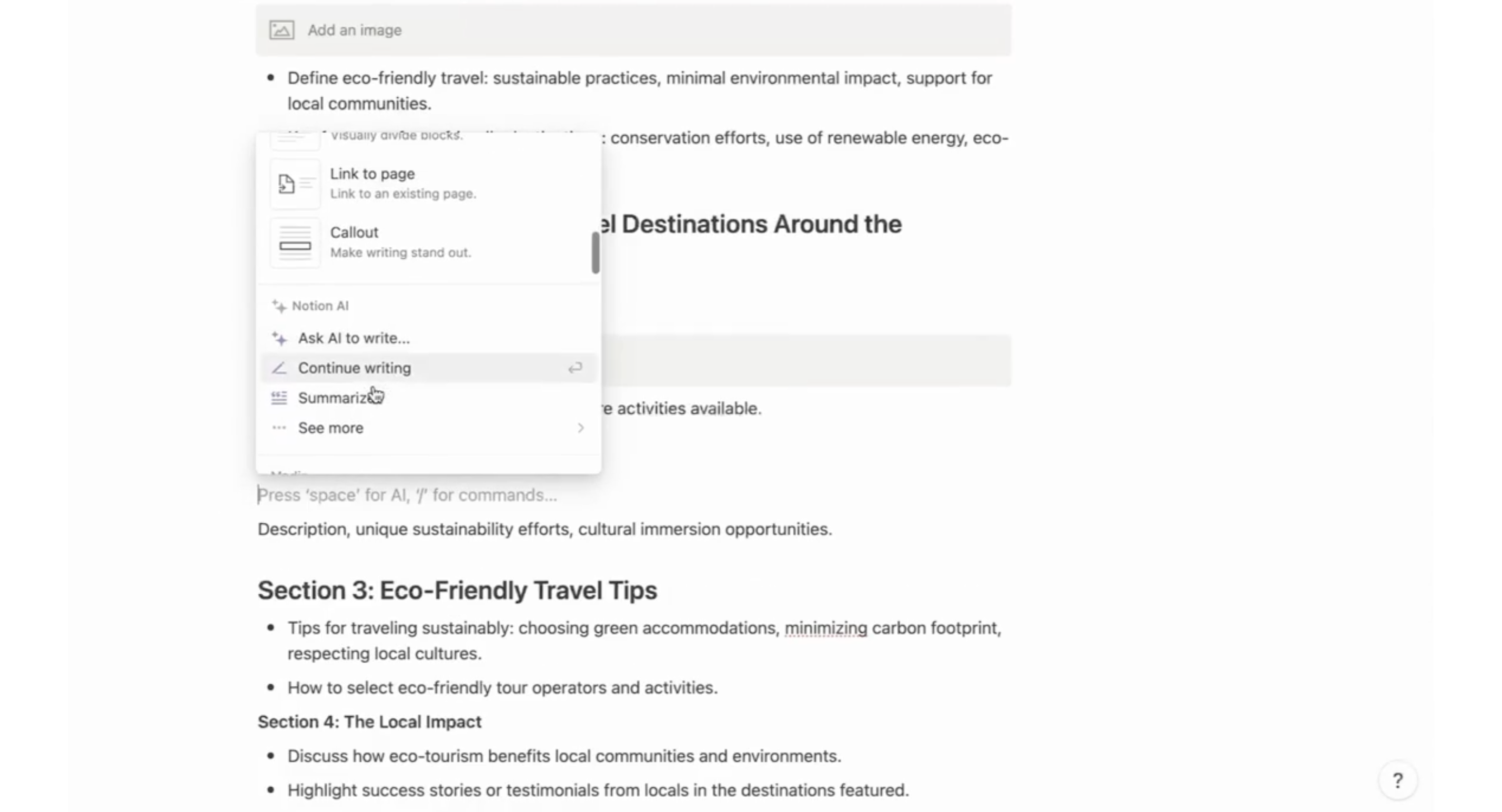1502x812 pixels.
Task: Click the Add an image placeholder icon
Action: (x=281, y=30)
